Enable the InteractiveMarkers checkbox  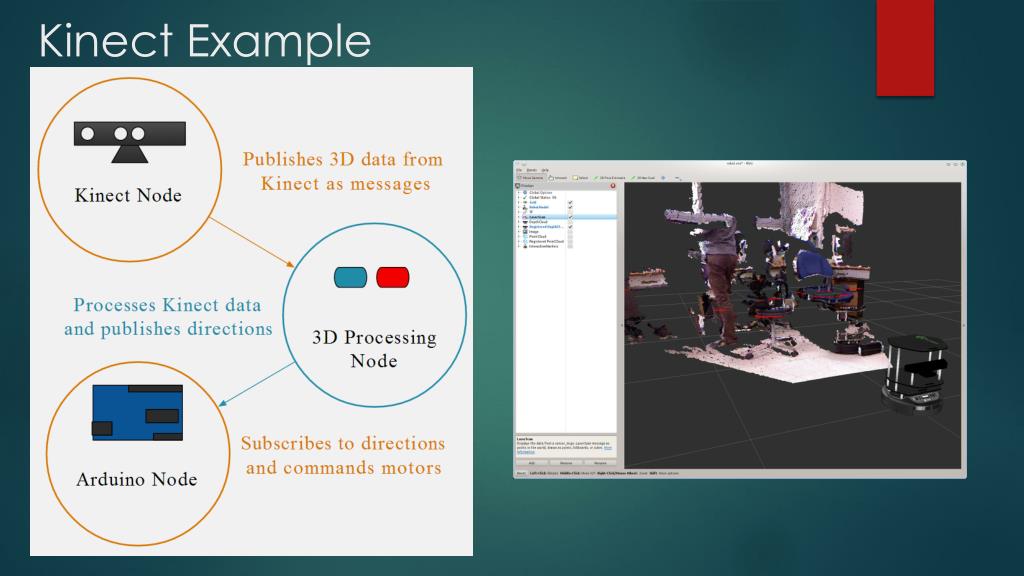570,246
